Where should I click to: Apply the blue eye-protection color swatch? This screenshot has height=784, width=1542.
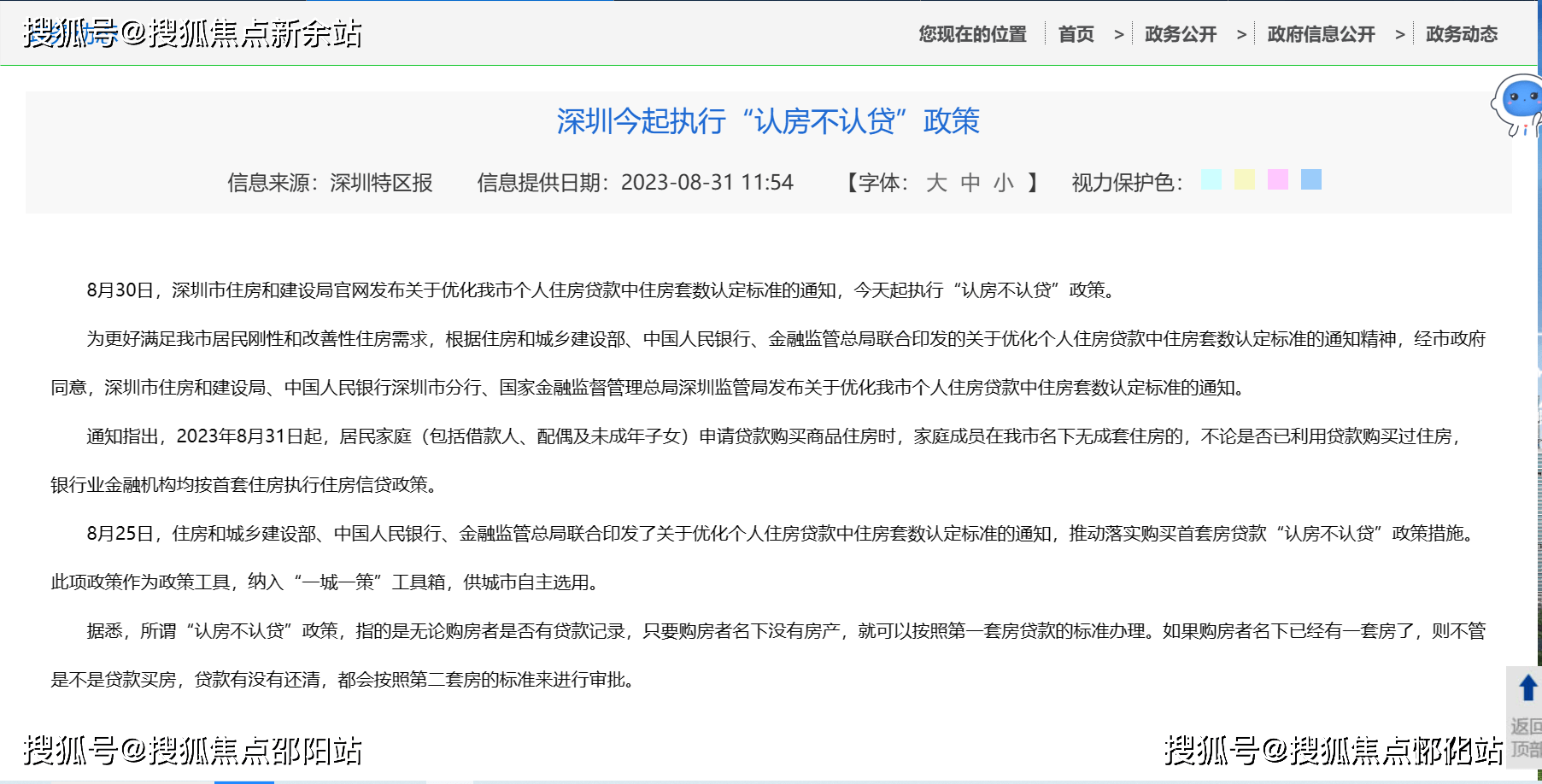tap(1311, 179)
